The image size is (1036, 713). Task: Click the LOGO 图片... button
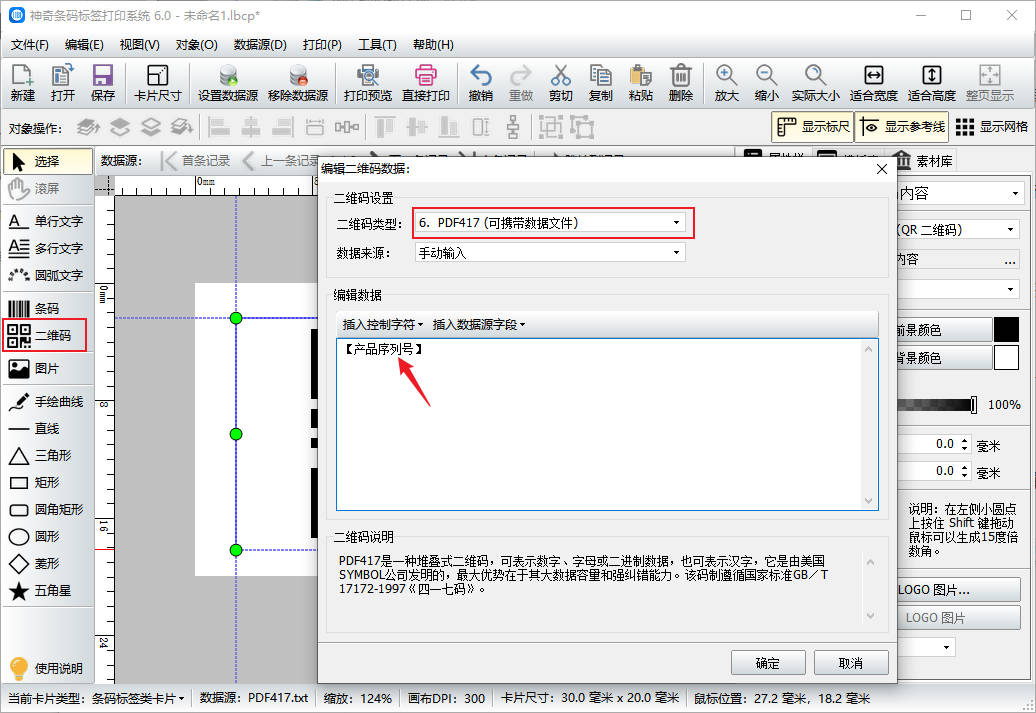[x=959, y=589]
